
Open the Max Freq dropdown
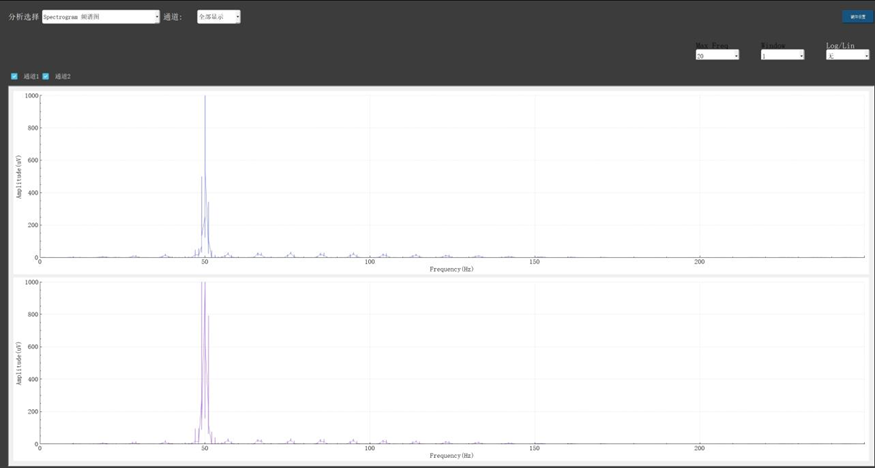[717, 56]
